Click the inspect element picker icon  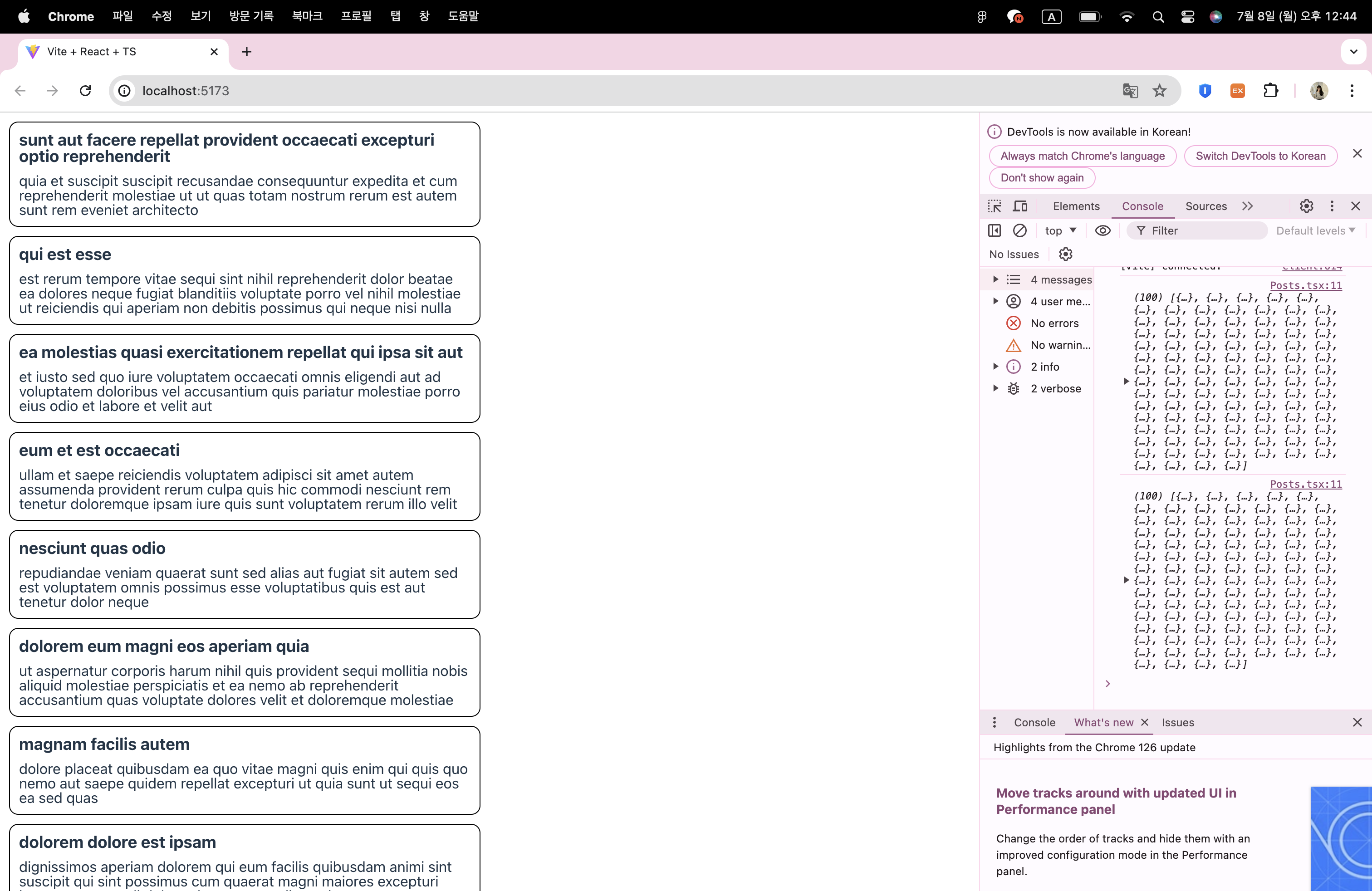[995, 206]
